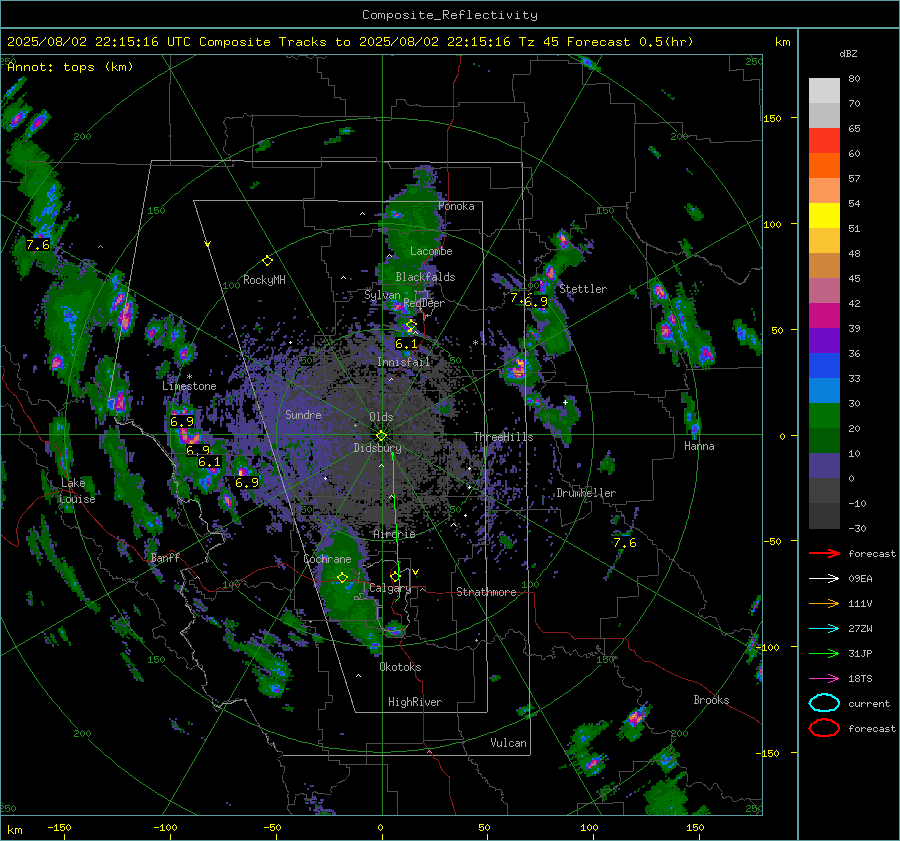Viewport: 900px width, 841px height.
Task: Pick the bright yellow swatch in dBZ scale
Action: (x=824, y=216)
